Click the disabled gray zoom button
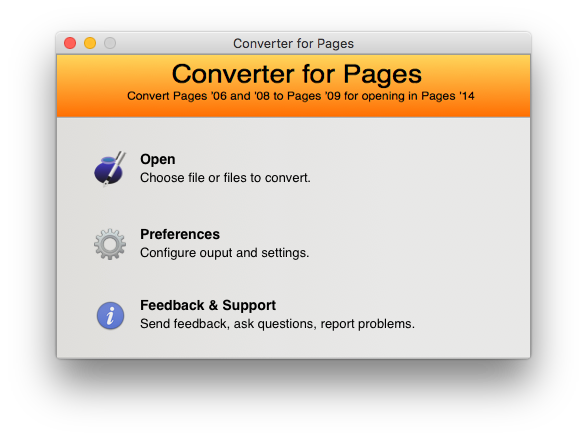 (x=110, y=43)
